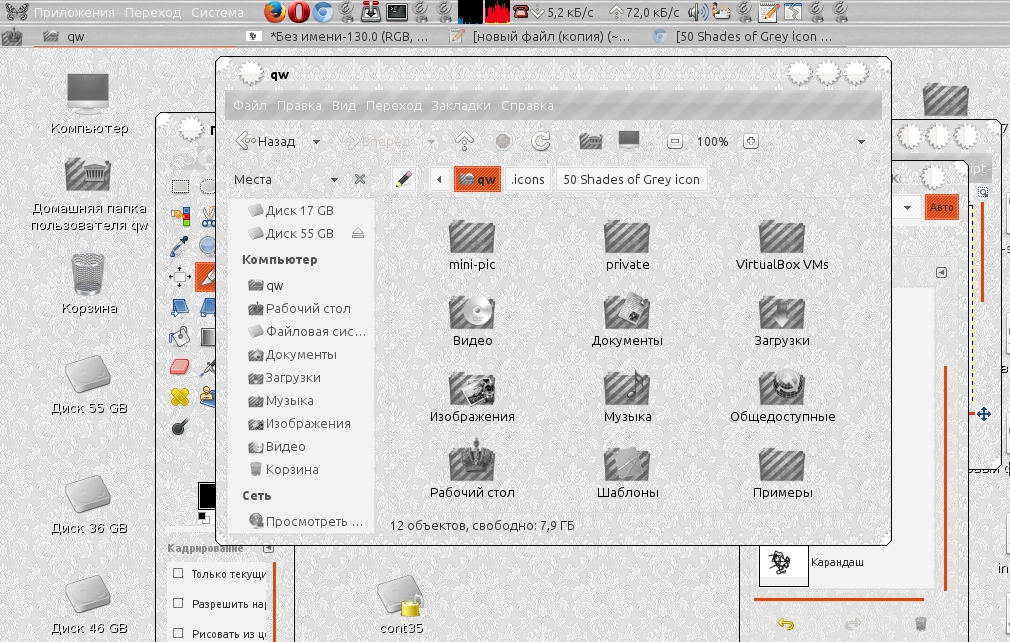Open the mini-pic folder
This screenshot has height=642, width=1010.
472,245
